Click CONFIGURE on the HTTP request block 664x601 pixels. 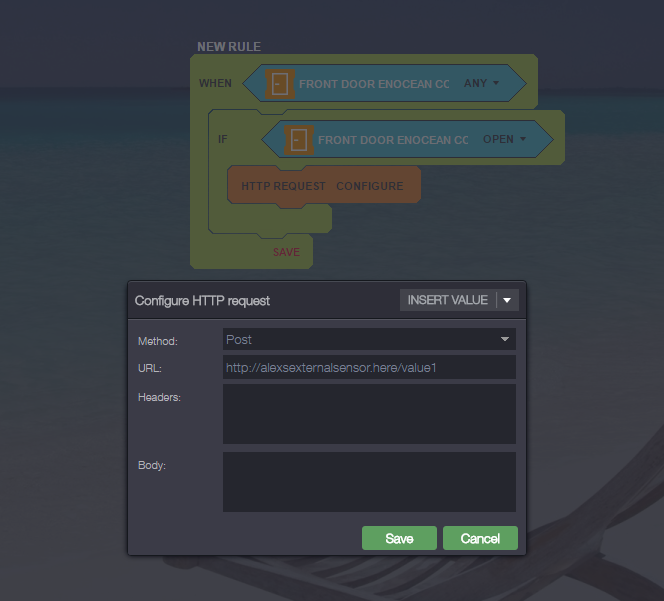coord(369,186)
